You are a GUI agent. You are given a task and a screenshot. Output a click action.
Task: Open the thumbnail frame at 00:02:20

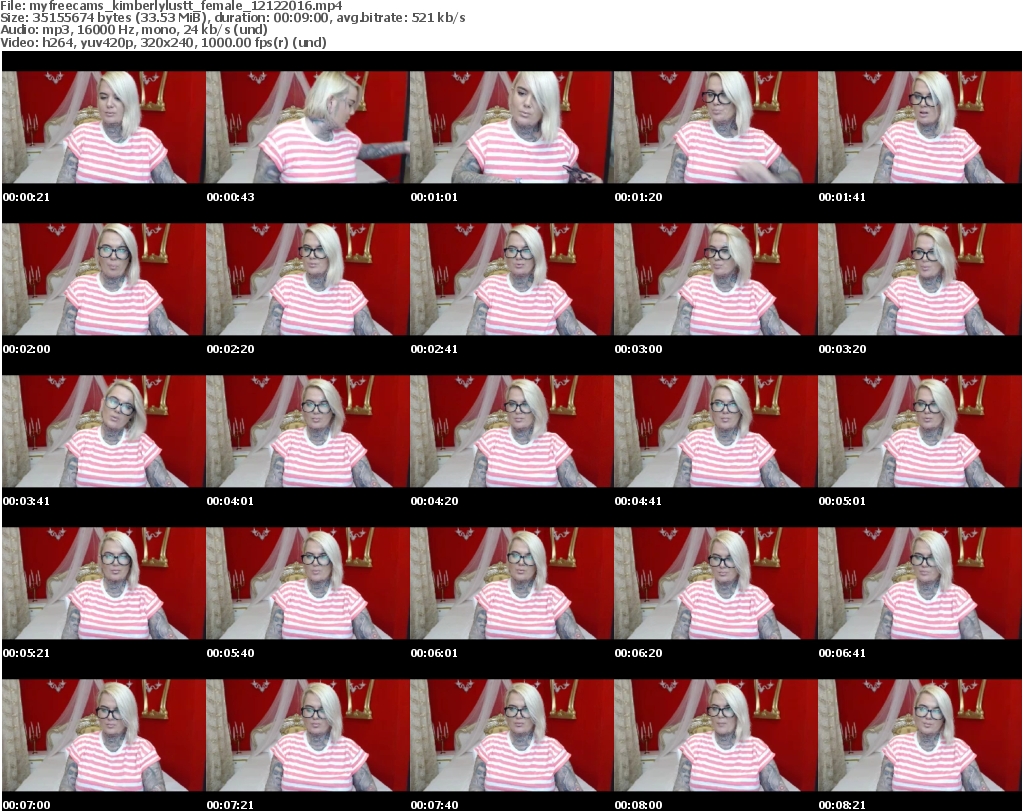pyautogui.click(x=308, y=279)
